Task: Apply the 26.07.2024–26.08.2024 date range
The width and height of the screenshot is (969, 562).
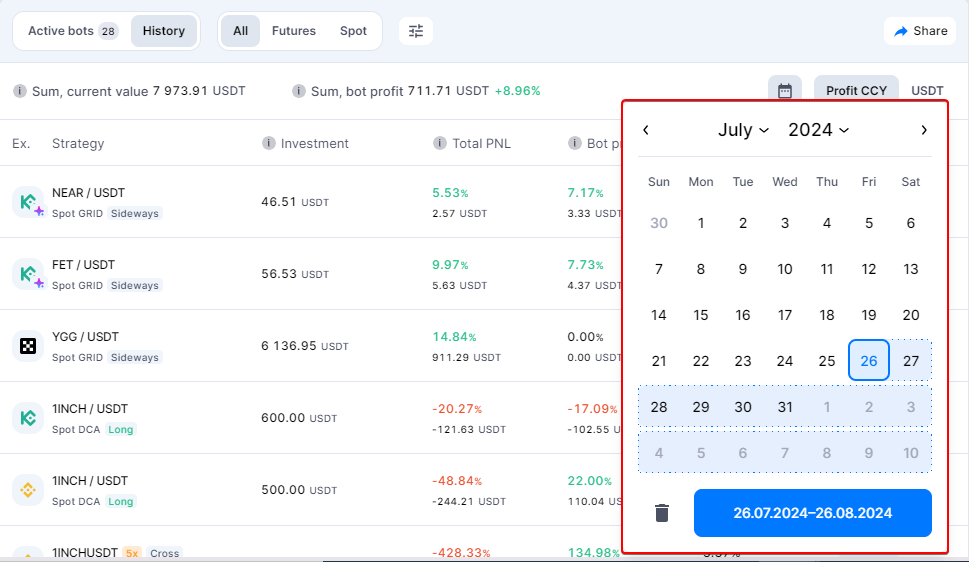Action: coord(812,513)
